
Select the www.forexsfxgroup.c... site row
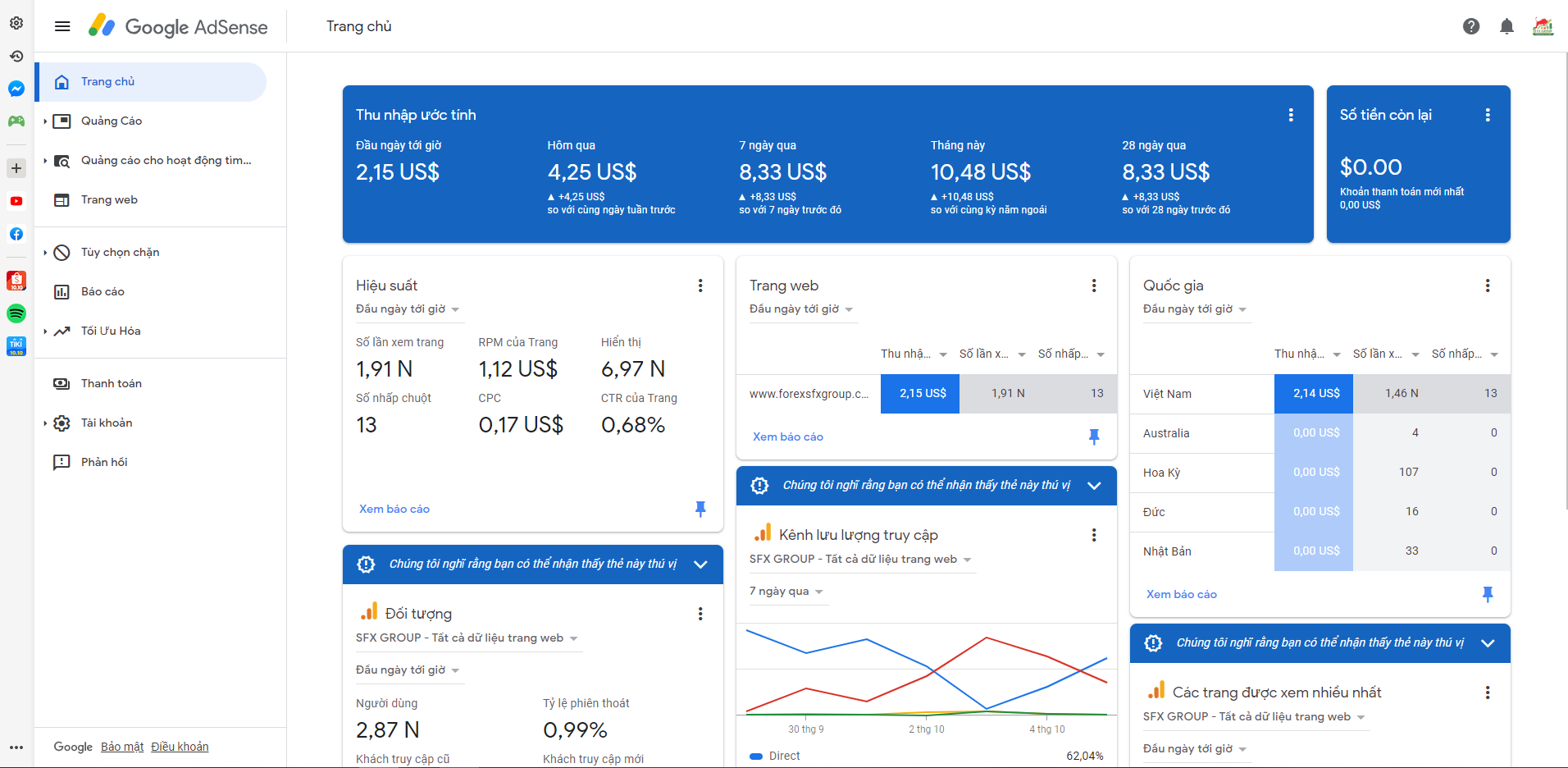(927, 394)
